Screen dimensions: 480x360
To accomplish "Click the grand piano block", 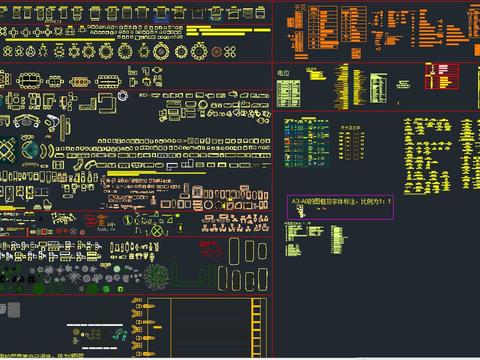I will (x=48, y=204).
